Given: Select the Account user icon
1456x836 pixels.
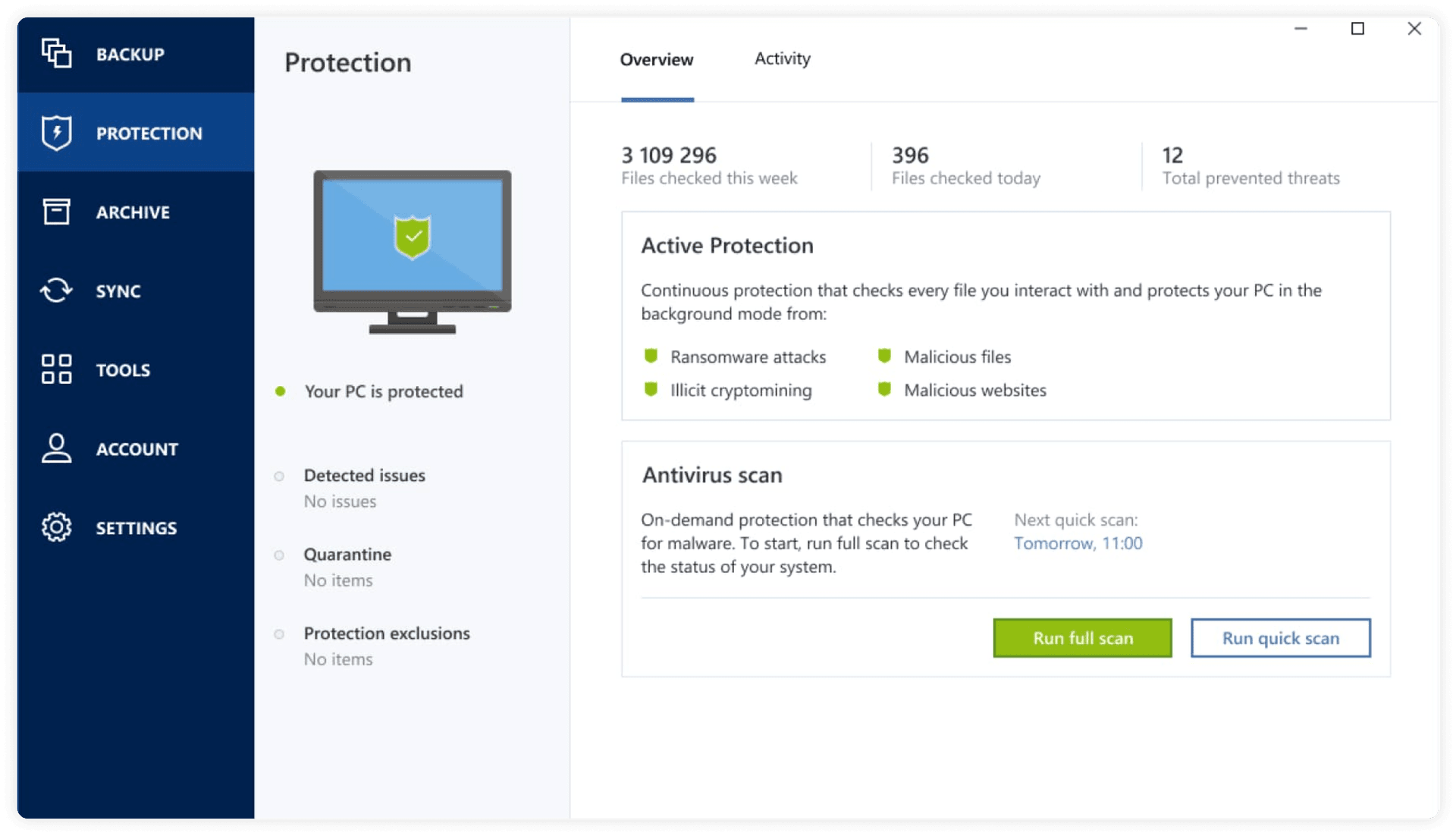Looking at the screenshot, I should tap(56, 445).
